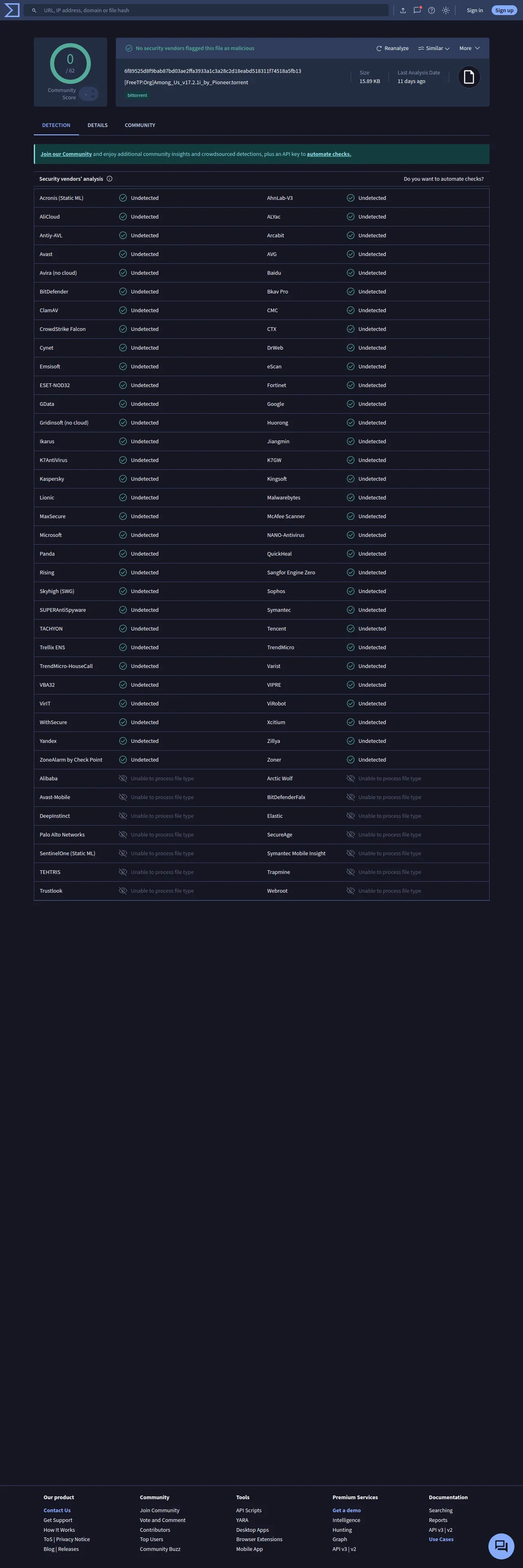Expand the Similar dropdown
This screenshot has height=1568, width=523.
coord(433,48)
